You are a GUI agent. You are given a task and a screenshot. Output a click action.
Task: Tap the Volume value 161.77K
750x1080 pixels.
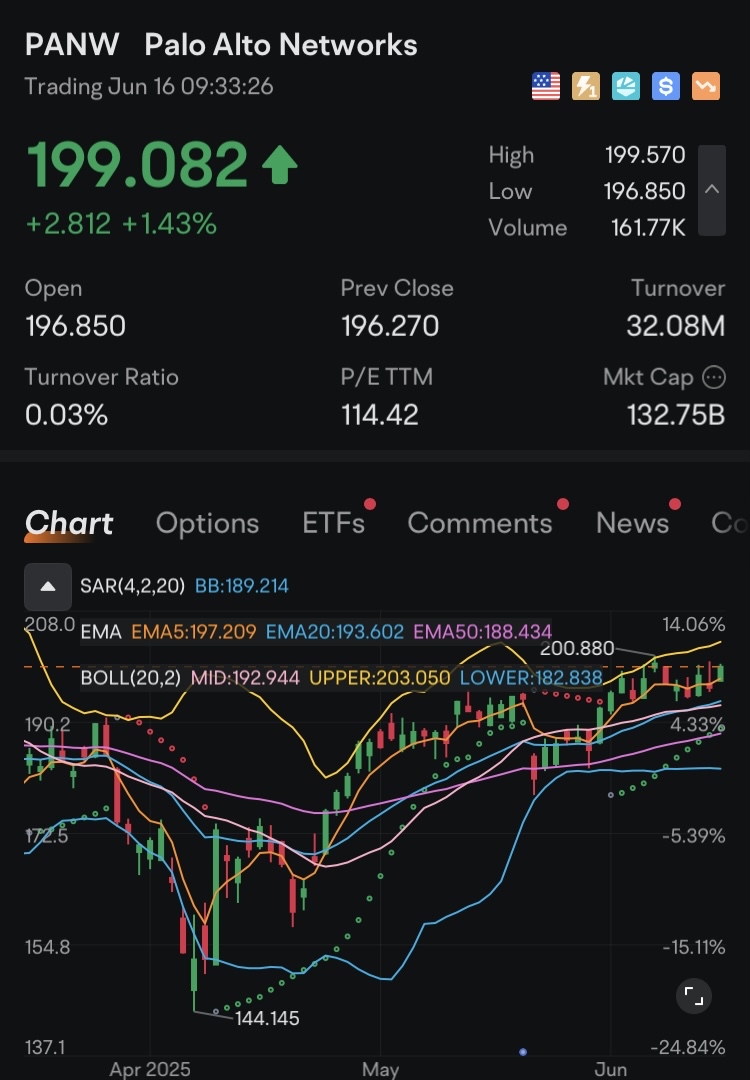pyautogui.click(x=648, y=227)
